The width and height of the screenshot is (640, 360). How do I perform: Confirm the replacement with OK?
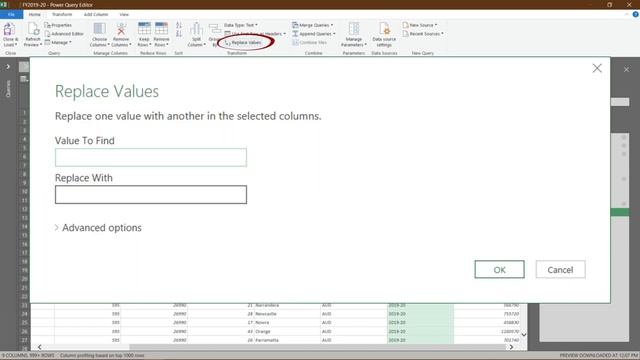click(x=499, y=269)
